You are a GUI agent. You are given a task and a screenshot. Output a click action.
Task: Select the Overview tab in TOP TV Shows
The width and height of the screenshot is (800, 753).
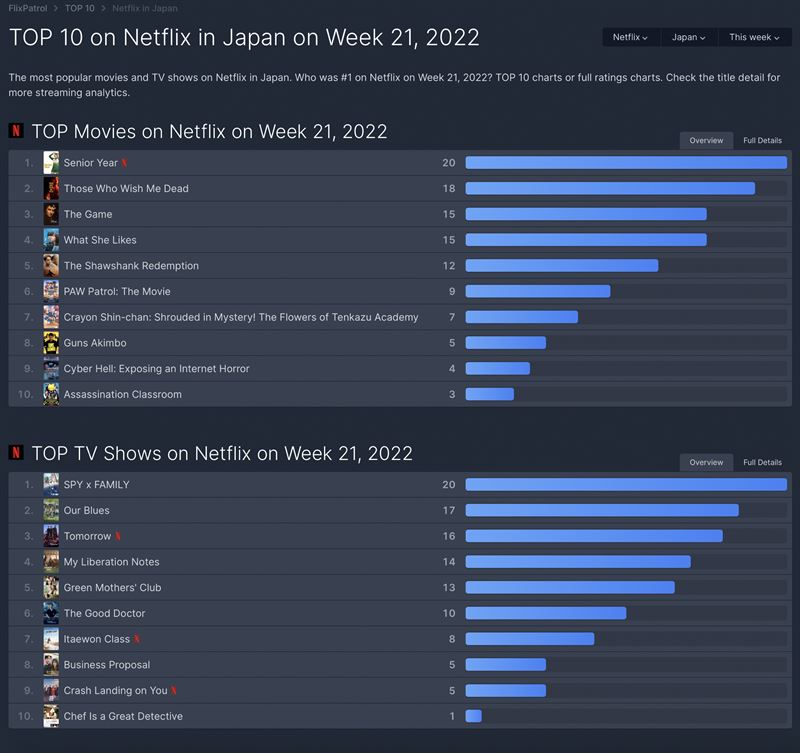point(706,463)
